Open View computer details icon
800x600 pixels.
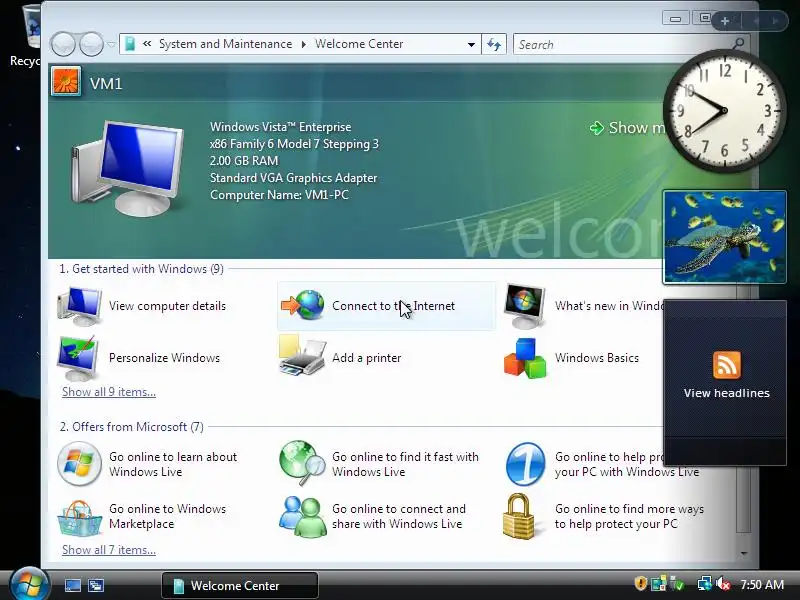[80, 306]
